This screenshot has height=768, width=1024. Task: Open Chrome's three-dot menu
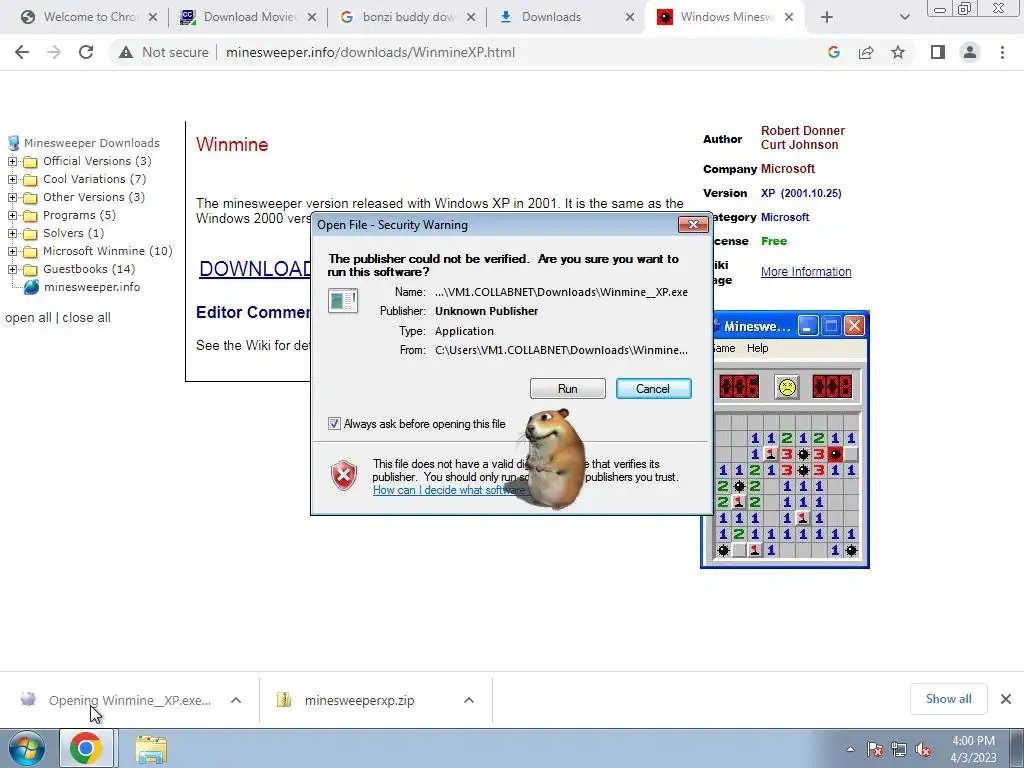(1002, 52)
